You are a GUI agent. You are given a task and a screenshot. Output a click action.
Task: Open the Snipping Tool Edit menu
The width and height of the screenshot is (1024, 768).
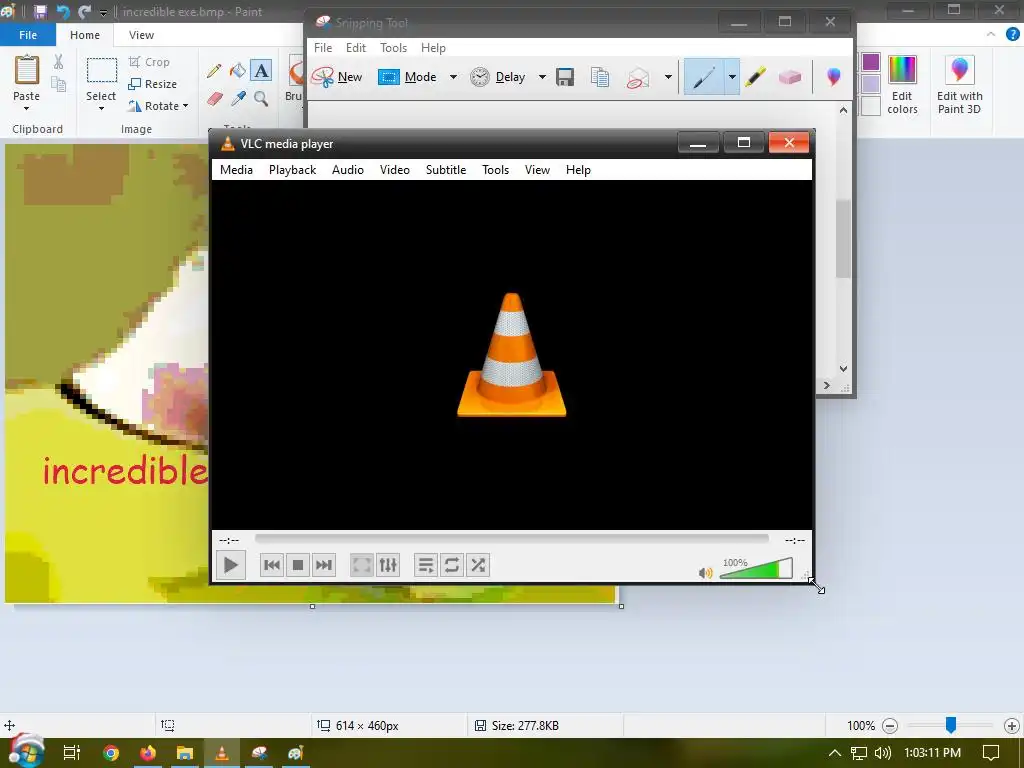coord(356,48)
